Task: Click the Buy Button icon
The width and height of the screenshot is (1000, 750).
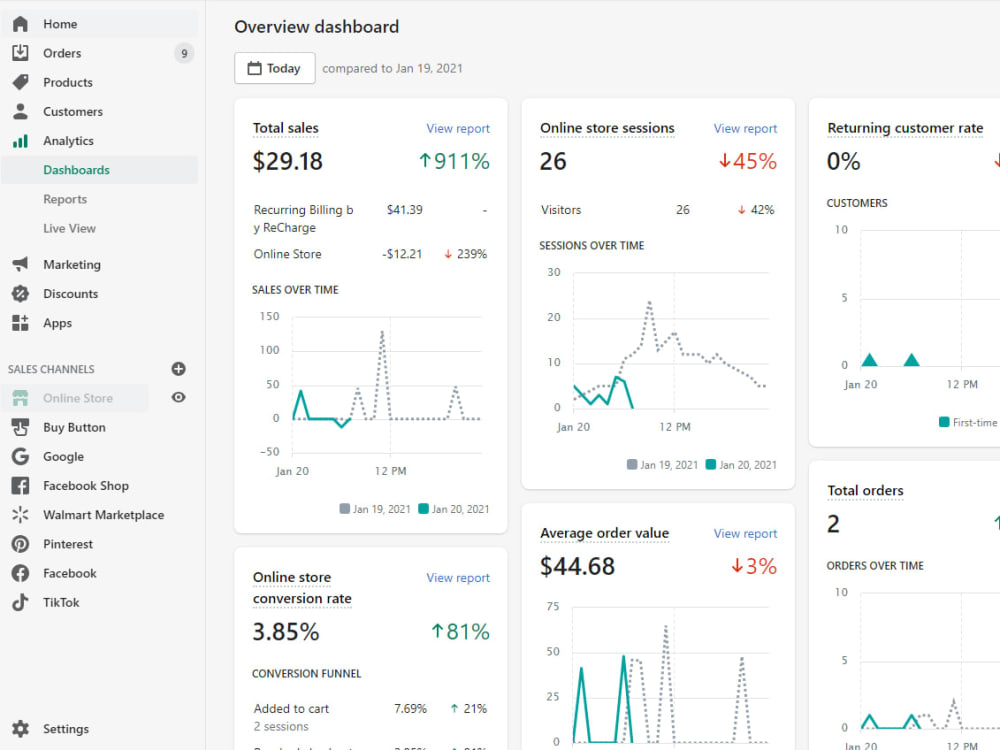Action: [x=20, y=427]
